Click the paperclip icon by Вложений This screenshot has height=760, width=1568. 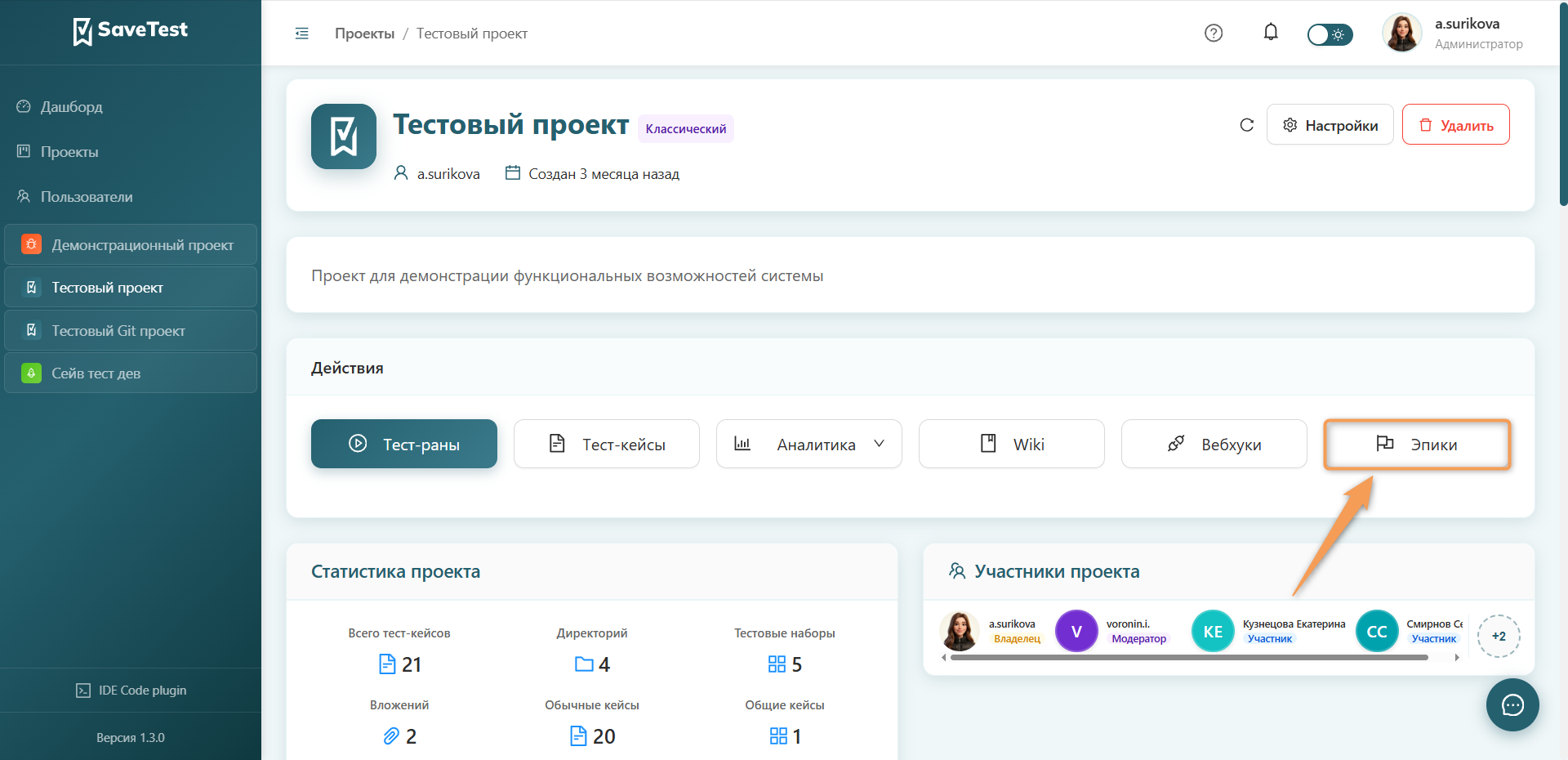pos(391,736)
